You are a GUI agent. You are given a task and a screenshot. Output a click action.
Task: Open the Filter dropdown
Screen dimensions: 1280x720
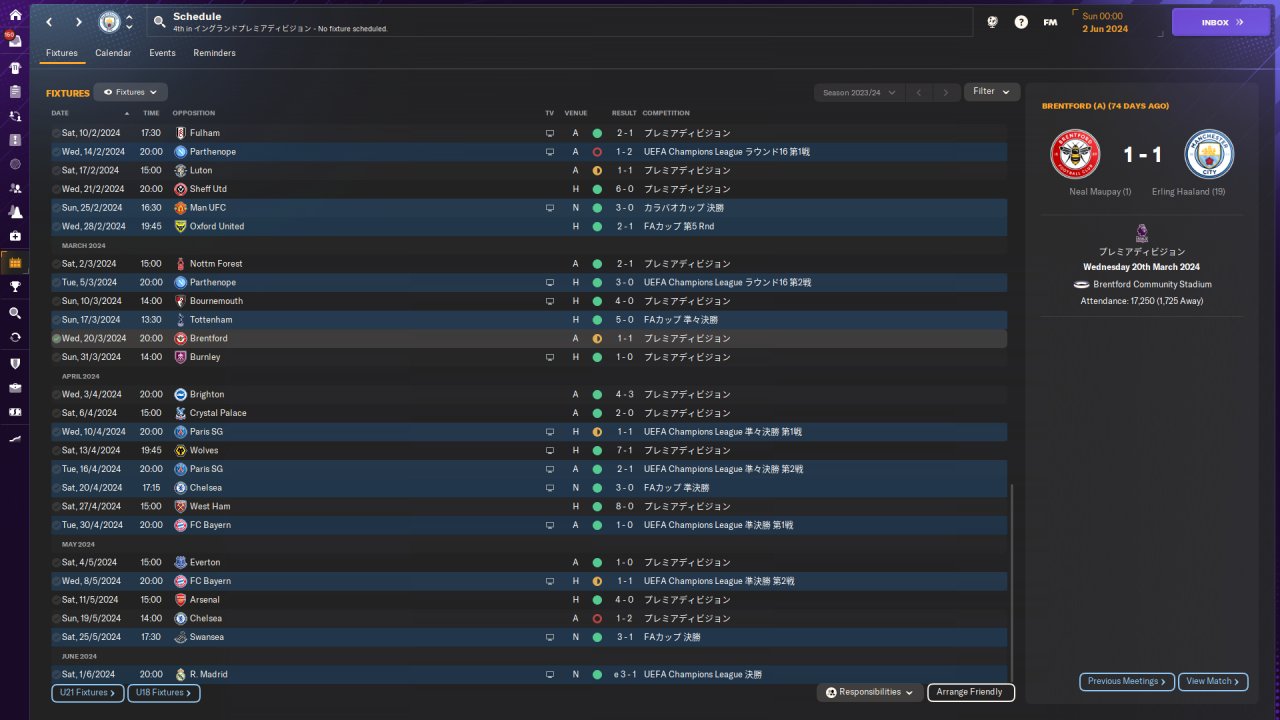pos(992,92)
